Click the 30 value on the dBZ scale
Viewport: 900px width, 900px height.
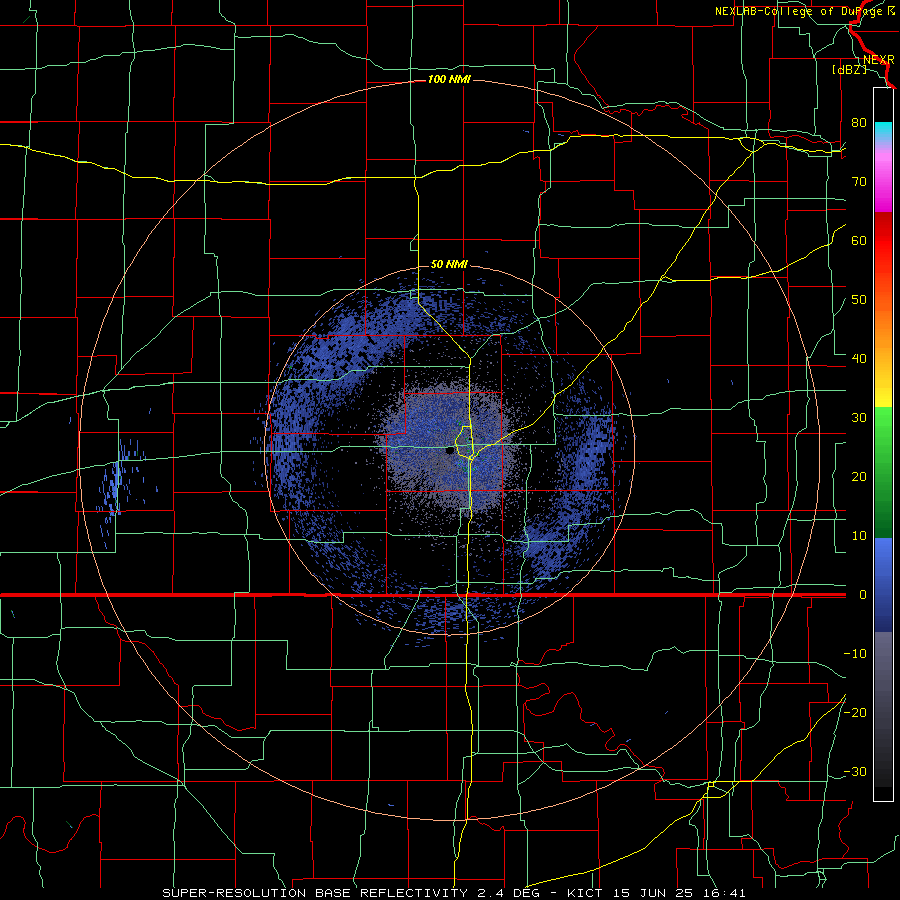[859, 418]
